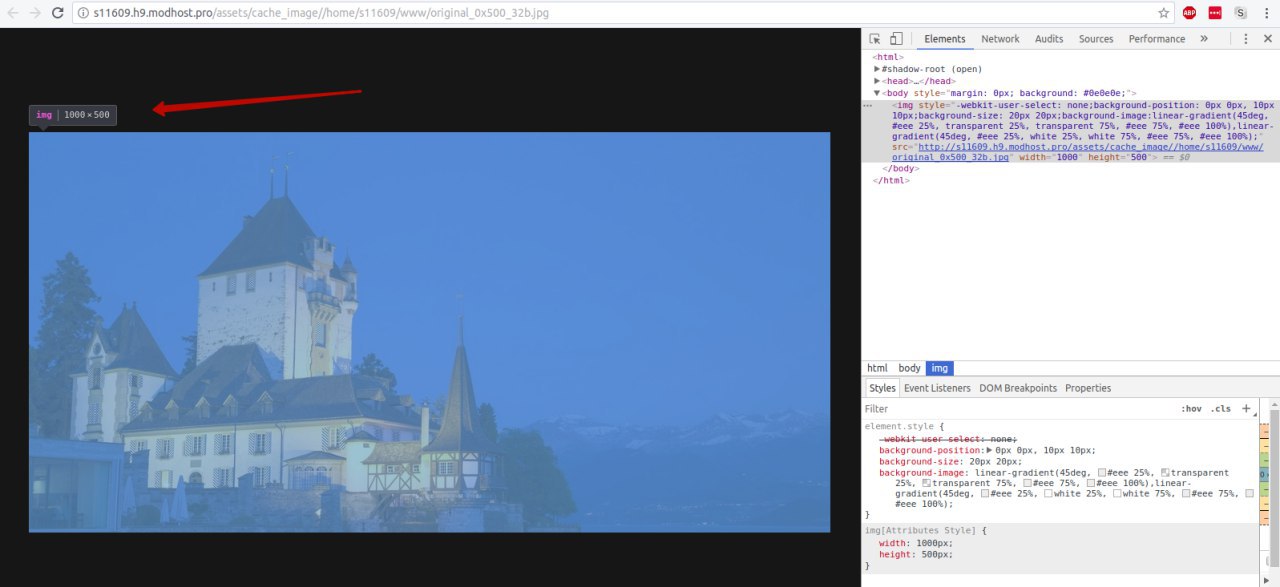Switch to the Network tab
The image size is (1280, 587).
coord(1000,39)
